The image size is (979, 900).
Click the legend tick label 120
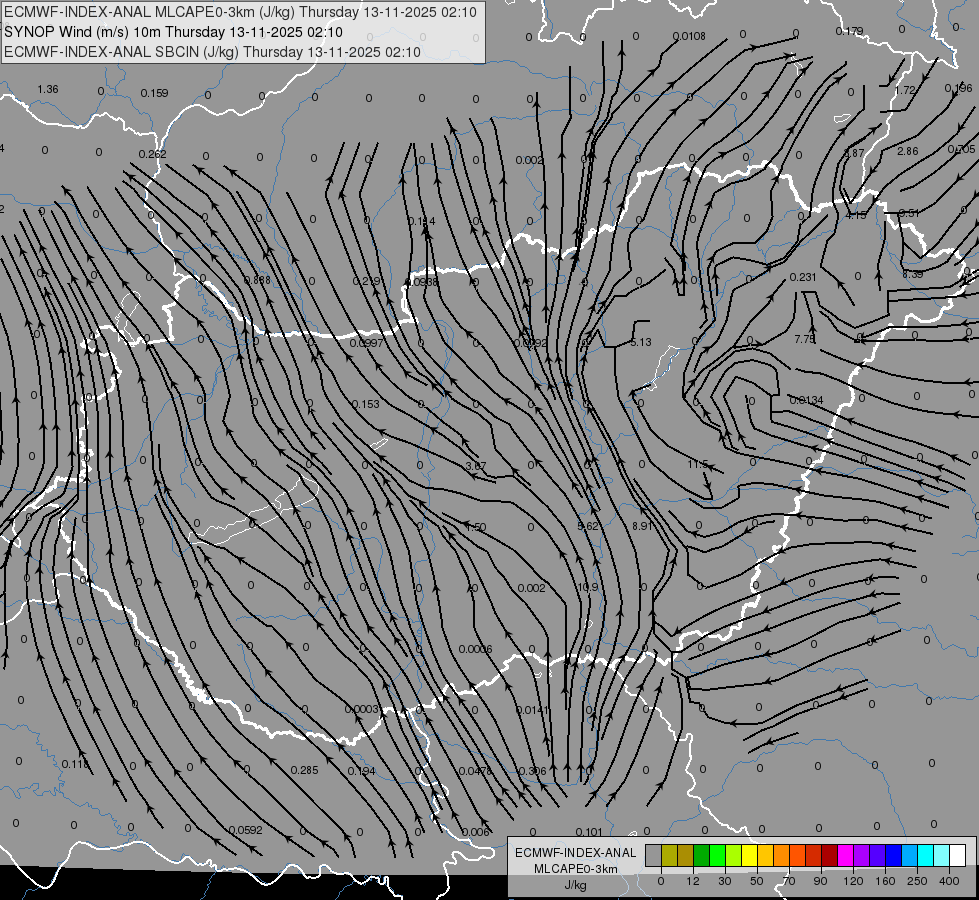click(853, 881)
